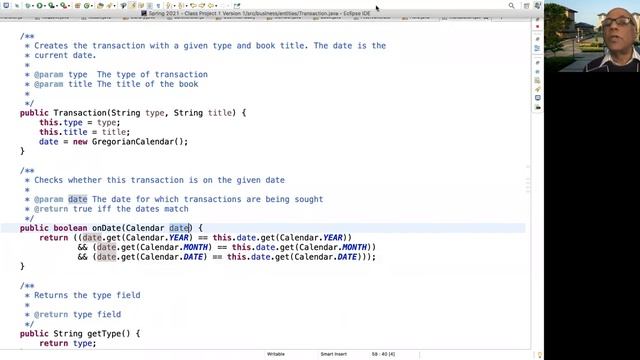The width and height of the screenshot is (640, 360).
Task: Click the 'onDate' method name
Action: (107, 228)
